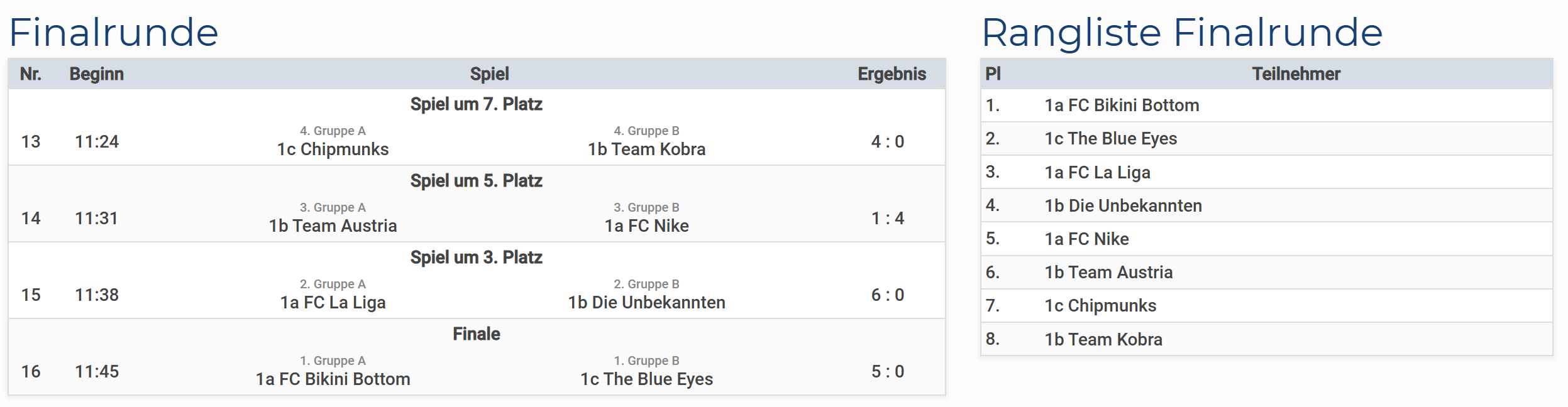Click the 4 : 0 result

tap(887, 142)
